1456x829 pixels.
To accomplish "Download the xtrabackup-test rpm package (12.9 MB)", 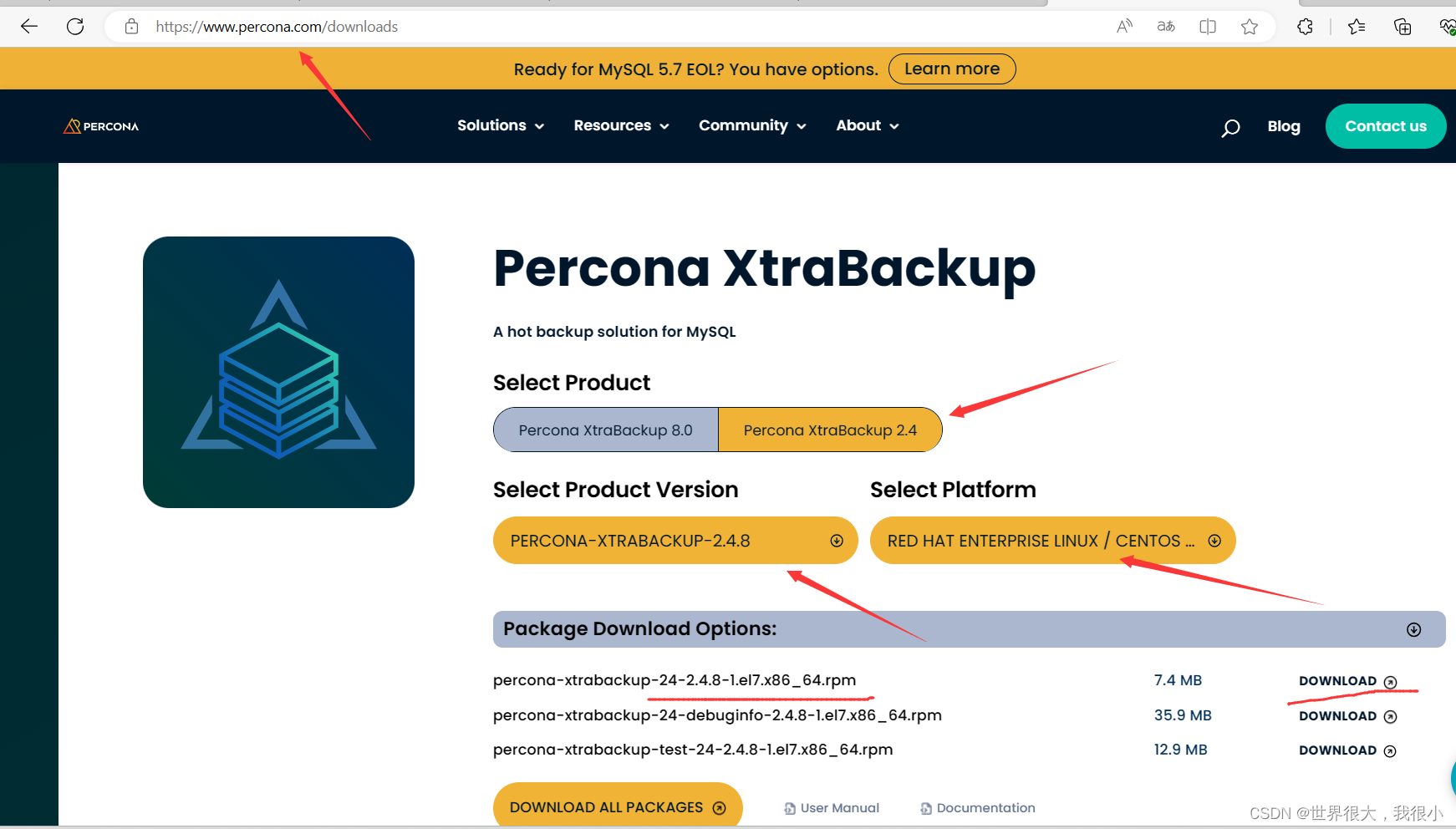I will click(x=1347, y=750).
